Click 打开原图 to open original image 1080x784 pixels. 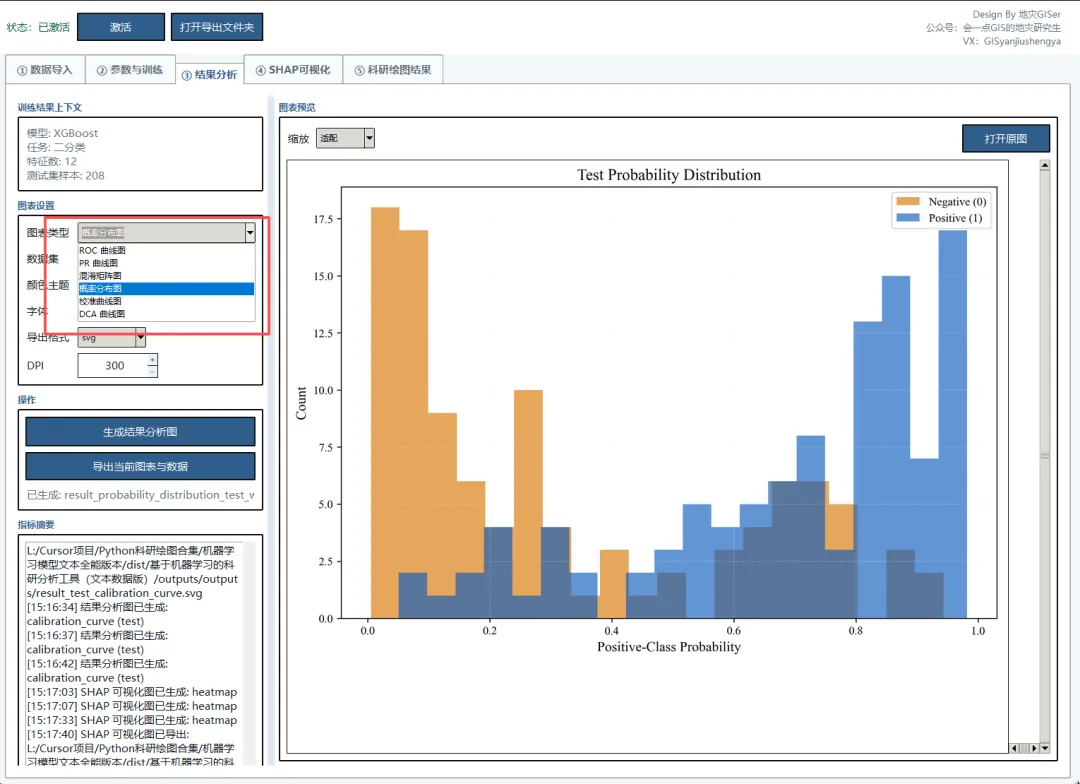coord(1006,138)
